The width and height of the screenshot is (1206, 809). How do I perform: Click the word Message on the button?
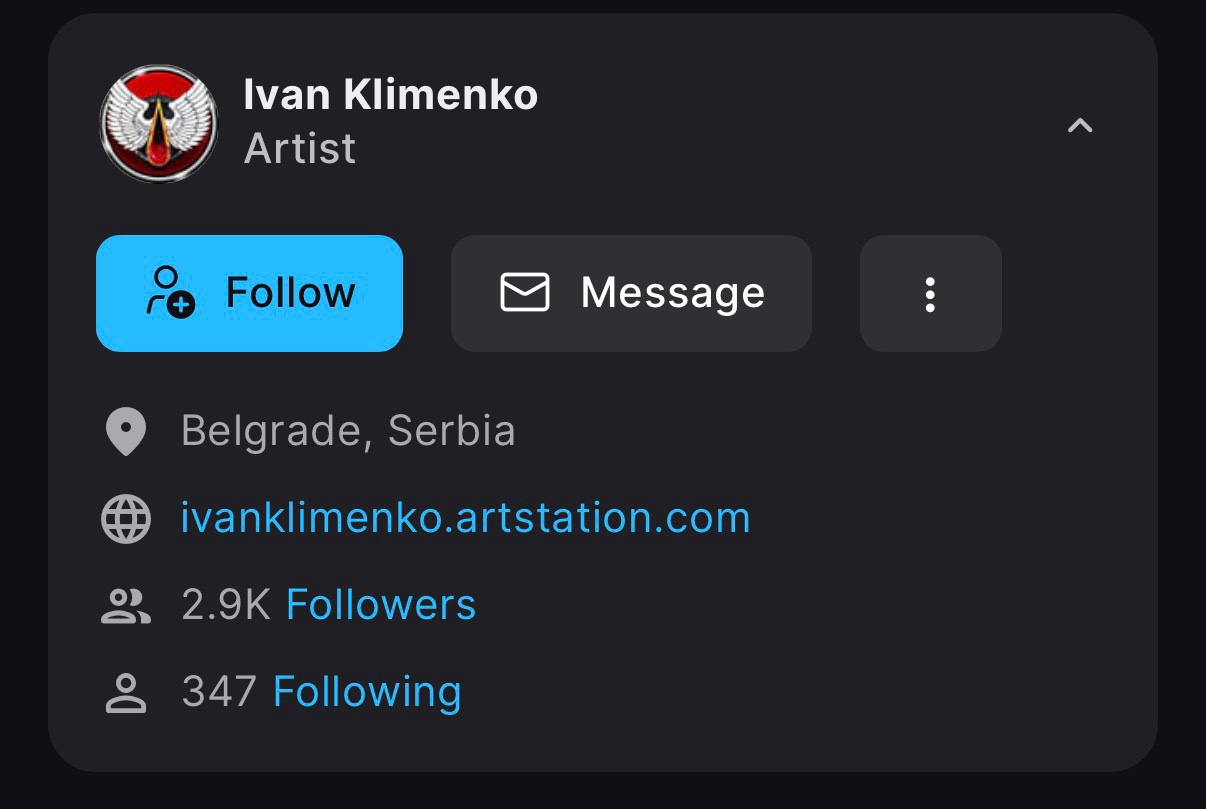[x=673, y=293]
